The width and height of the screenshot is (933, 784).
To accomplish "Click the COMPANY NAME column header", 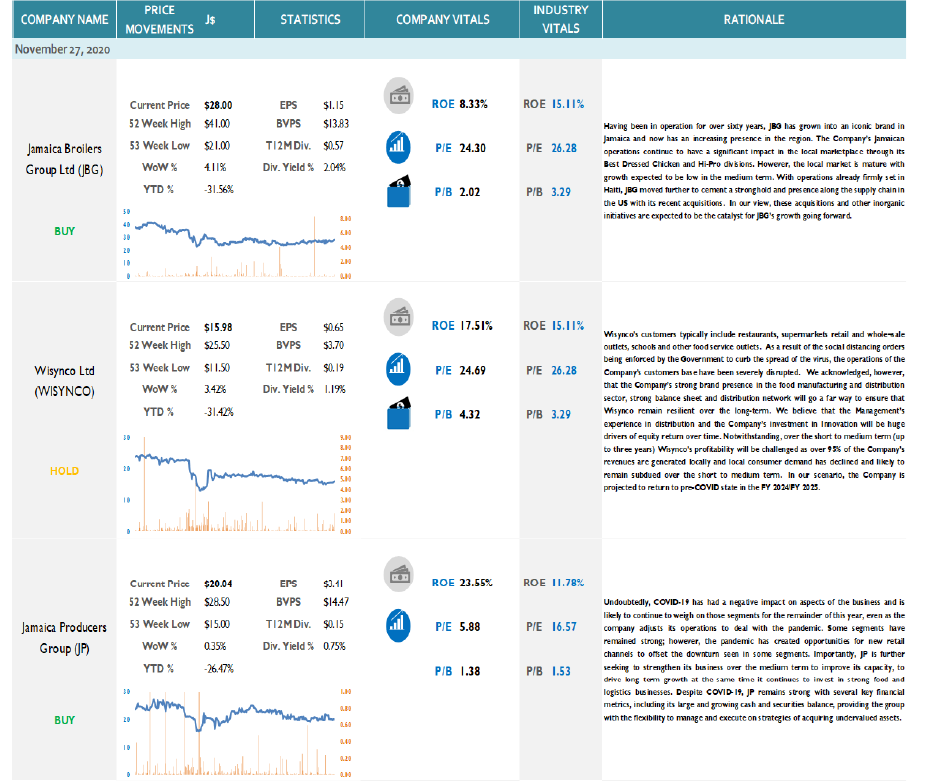I will [x=64, y=20].
